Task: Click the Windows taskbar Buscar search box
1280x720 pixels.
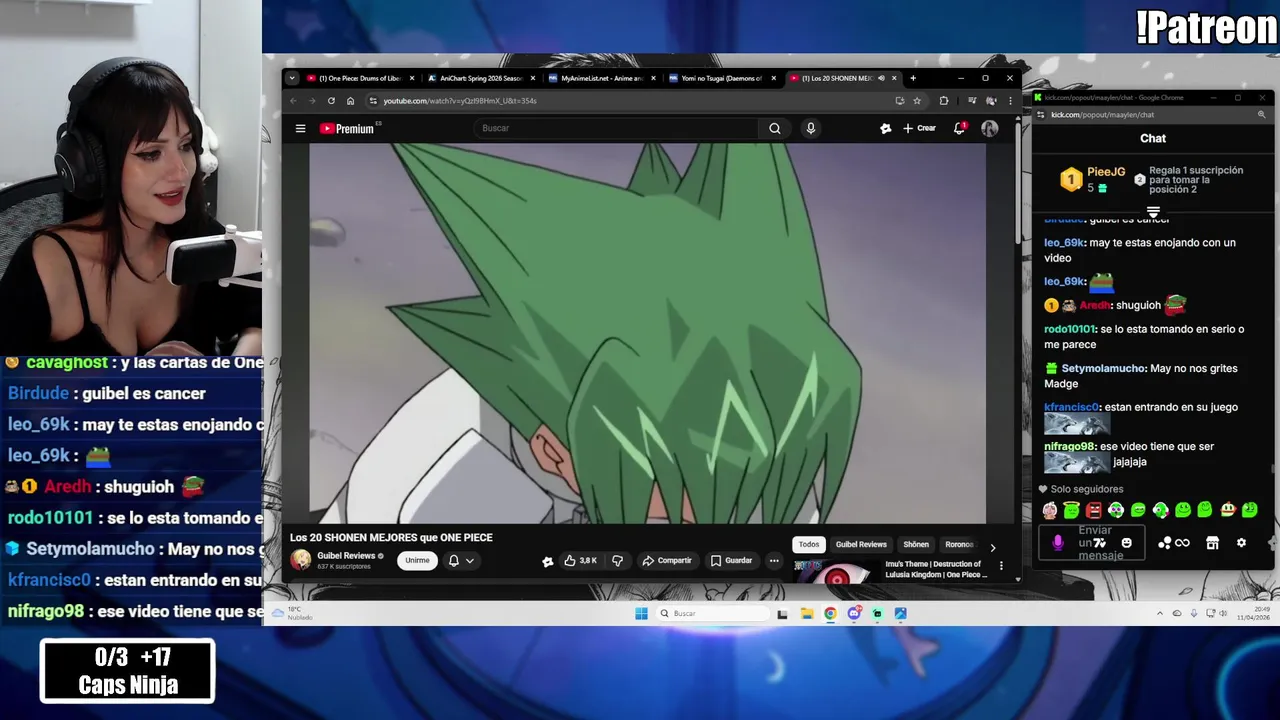Action: pyautogui.click(x=712, y=613)
